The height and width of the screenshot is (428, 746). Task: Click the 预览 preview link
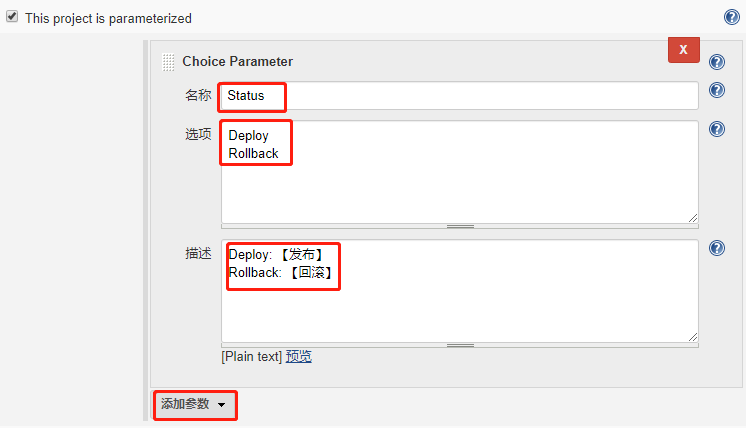(x=298, y=356)
